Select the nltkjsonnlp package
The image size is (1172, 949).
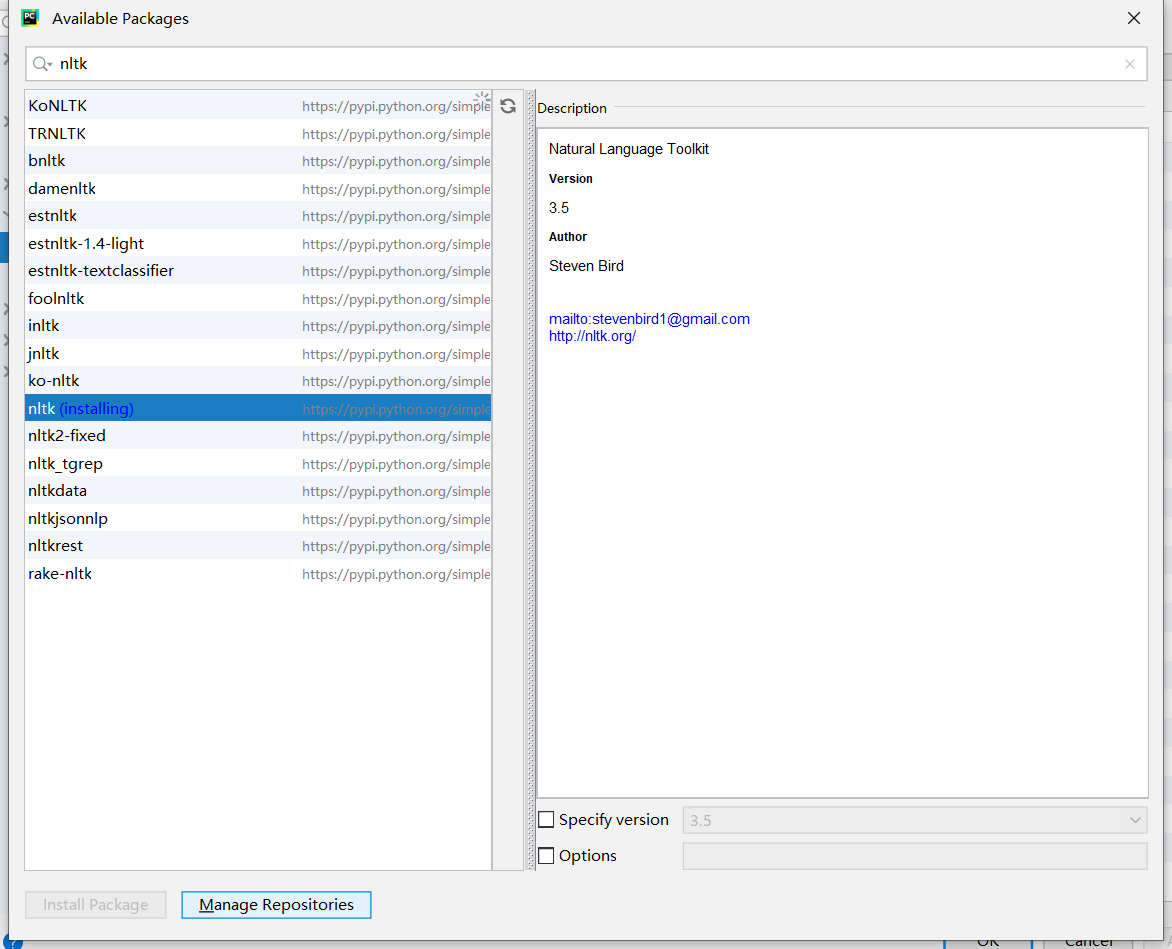point(258,519)
